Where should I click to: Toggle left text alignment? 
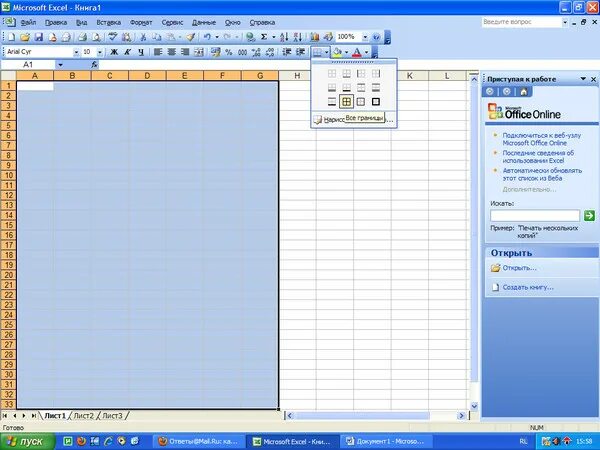tap(158, 52)
